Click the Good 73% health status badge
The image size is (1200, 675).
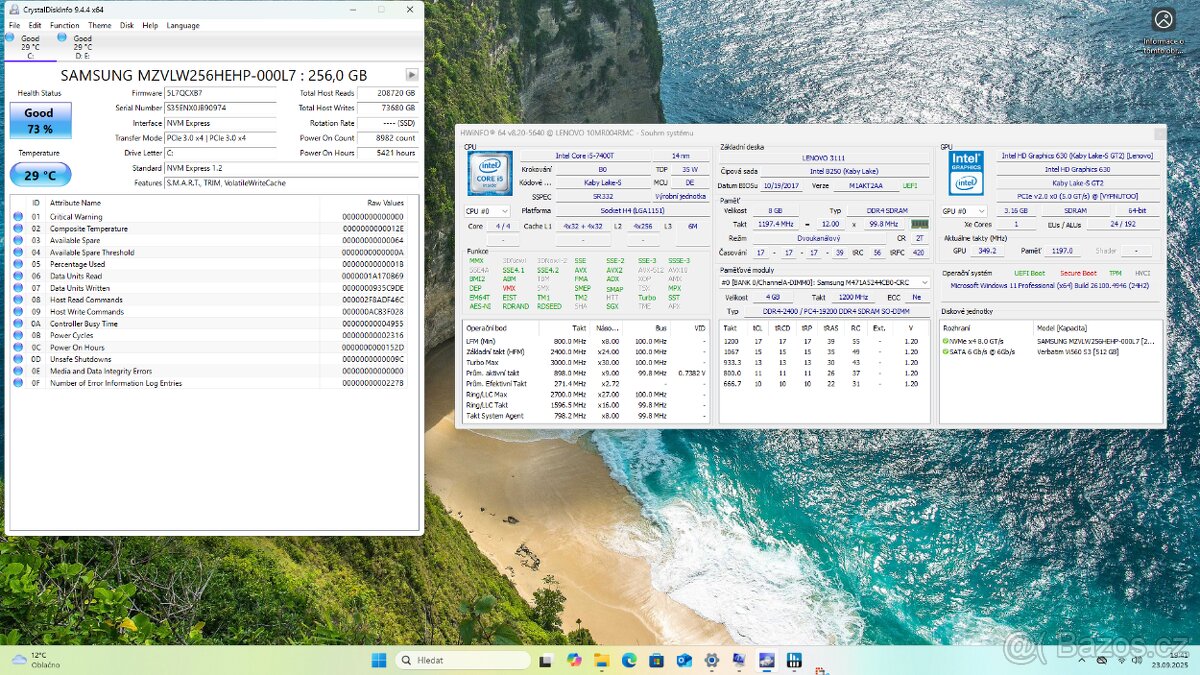point(40,120)
